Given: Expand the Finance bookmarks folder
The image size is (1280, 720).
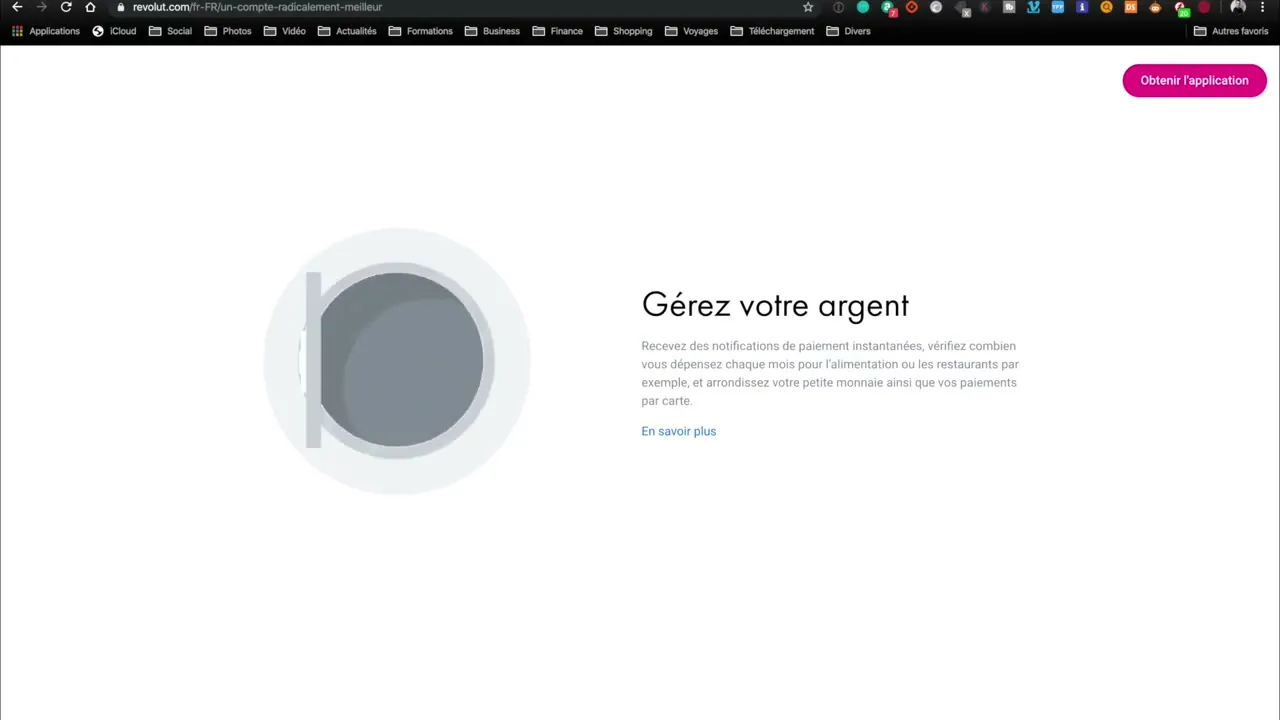Looking at the screenshot, I should (559, 31).
